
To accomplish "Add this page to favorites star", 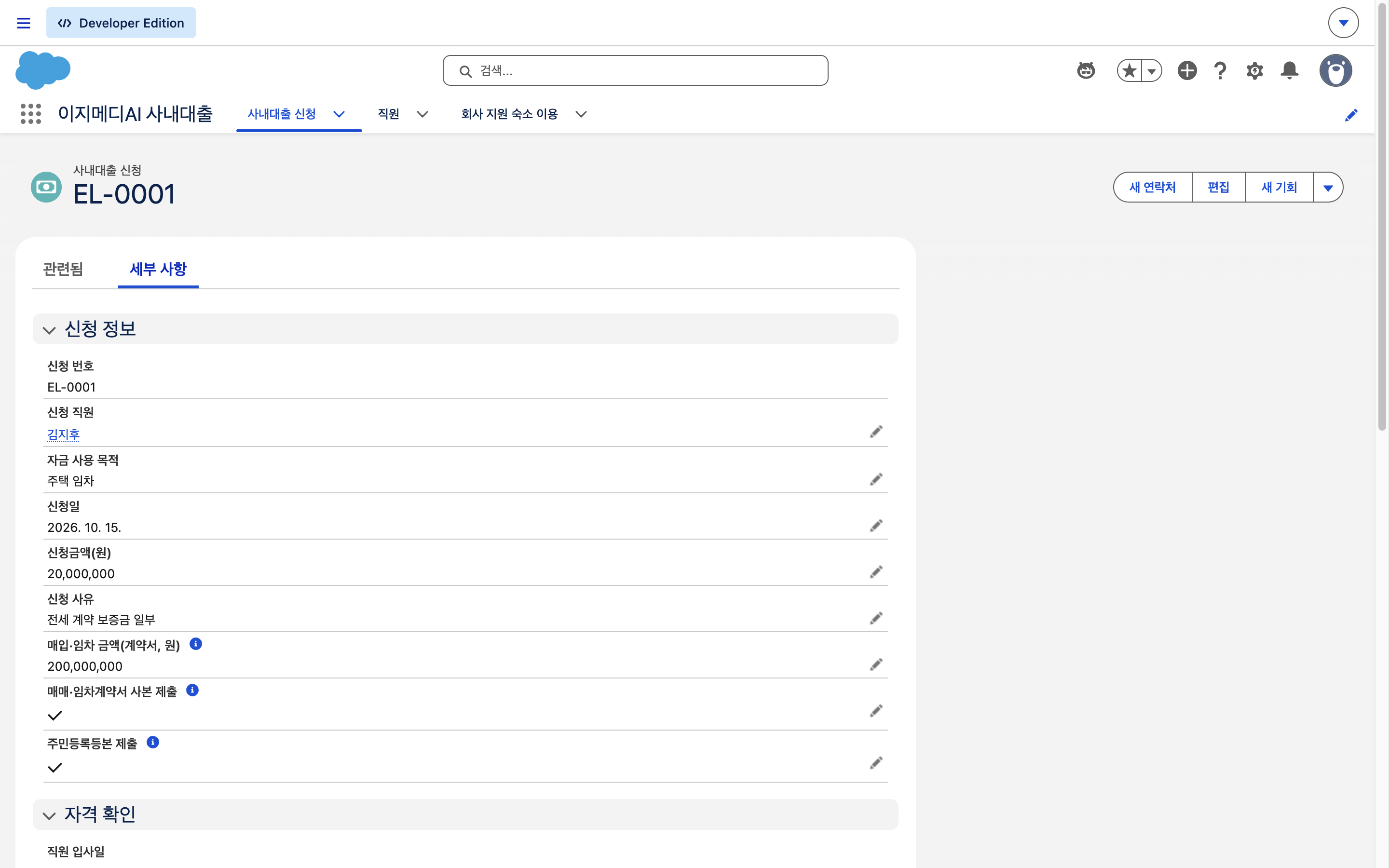I will point(1129,70).
